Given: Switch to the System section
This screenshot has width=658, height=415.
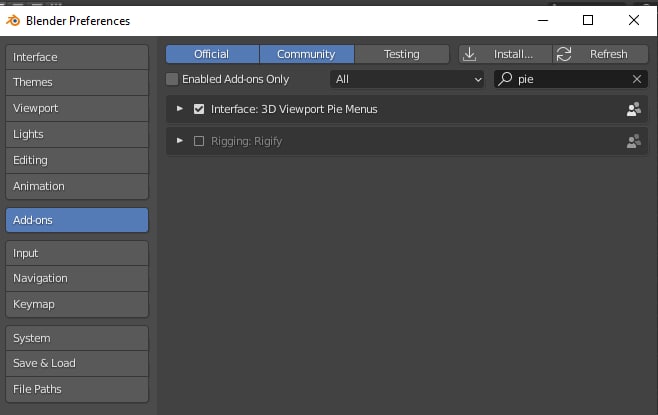Looking at the screenshot, I should pyautogui.click(x=77, y=338).
